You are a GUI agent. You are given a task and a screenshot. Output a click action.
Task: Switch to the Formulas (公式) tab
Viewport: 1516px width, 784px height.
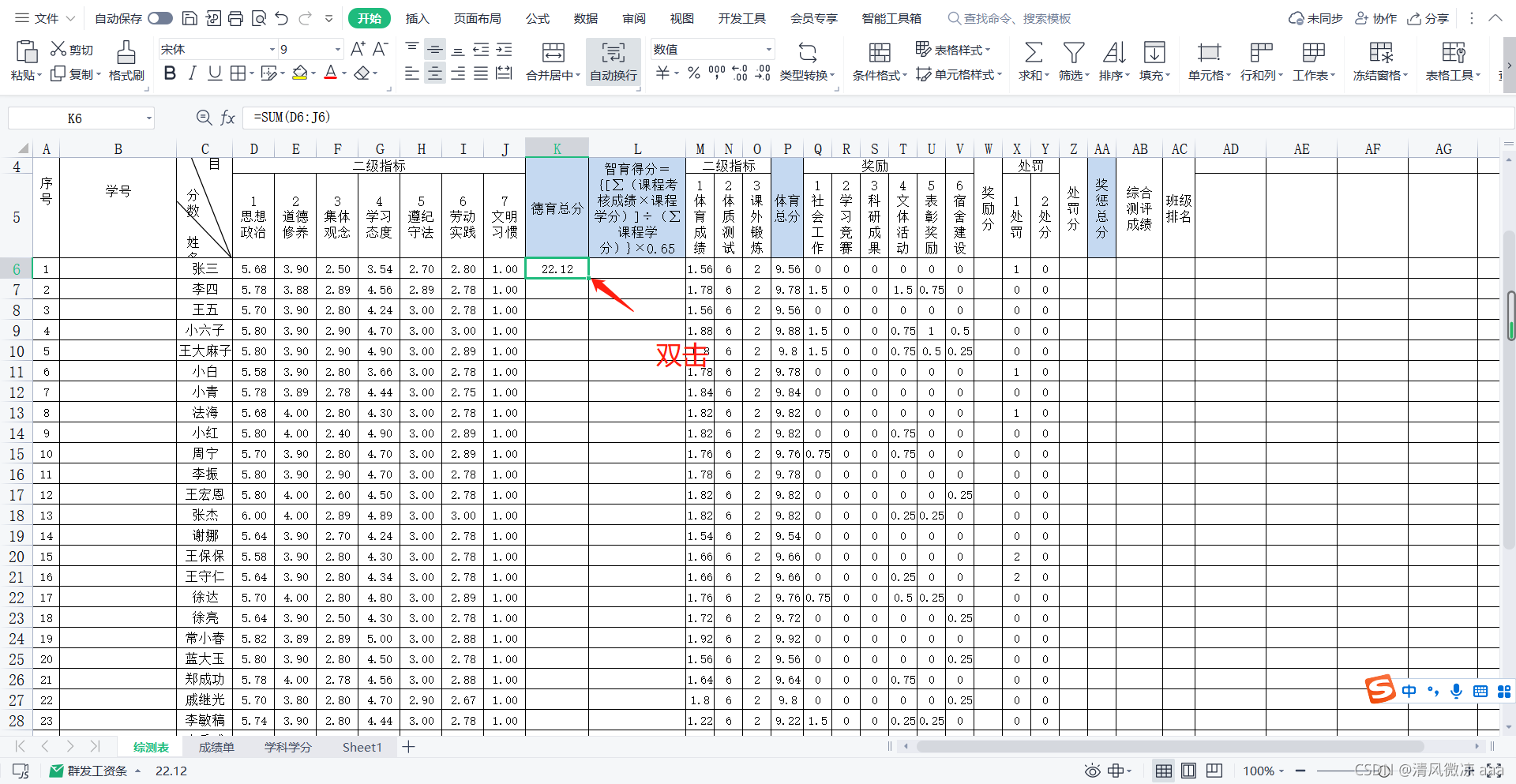coord(538,18)
